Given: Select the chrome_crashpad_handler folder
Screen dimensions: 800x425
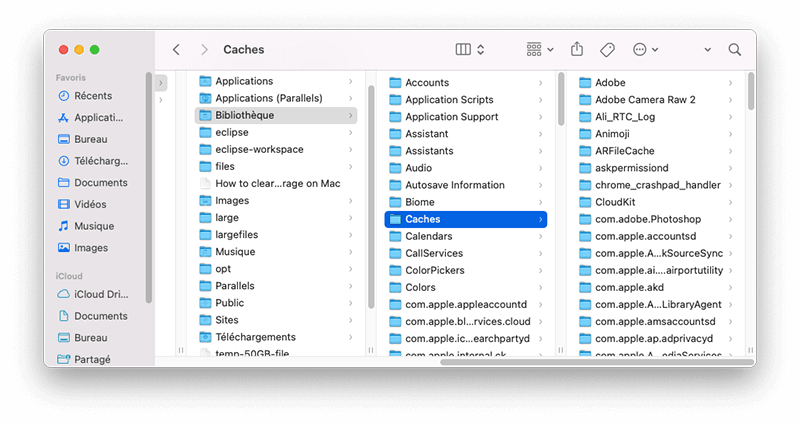Looking at the screenshot, I should 656,185.
